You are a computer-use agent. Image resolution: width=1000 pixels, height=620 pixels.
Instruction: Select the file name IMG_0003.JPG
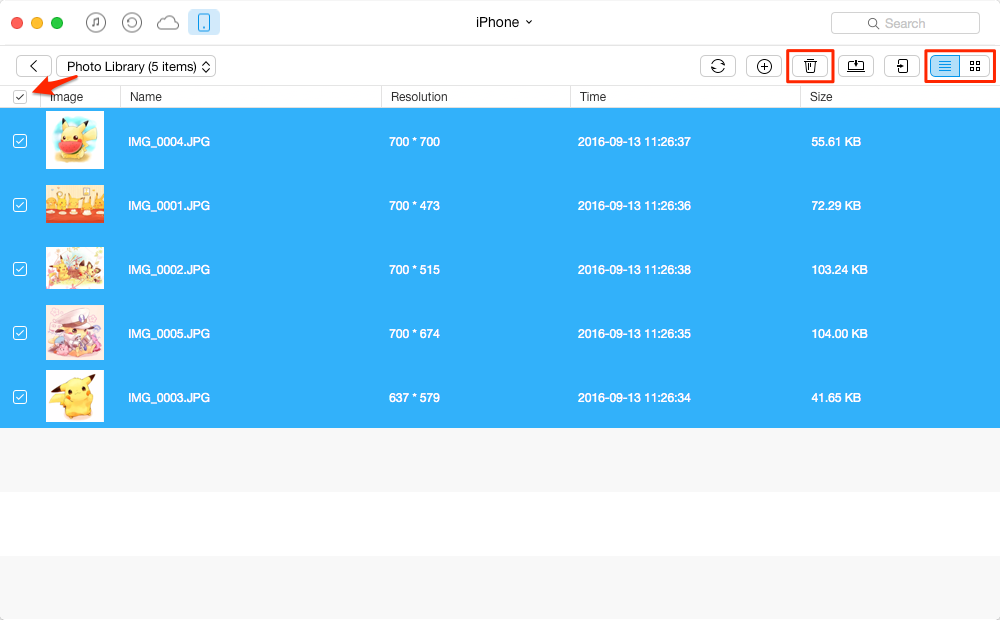click(x=169, y=397)
